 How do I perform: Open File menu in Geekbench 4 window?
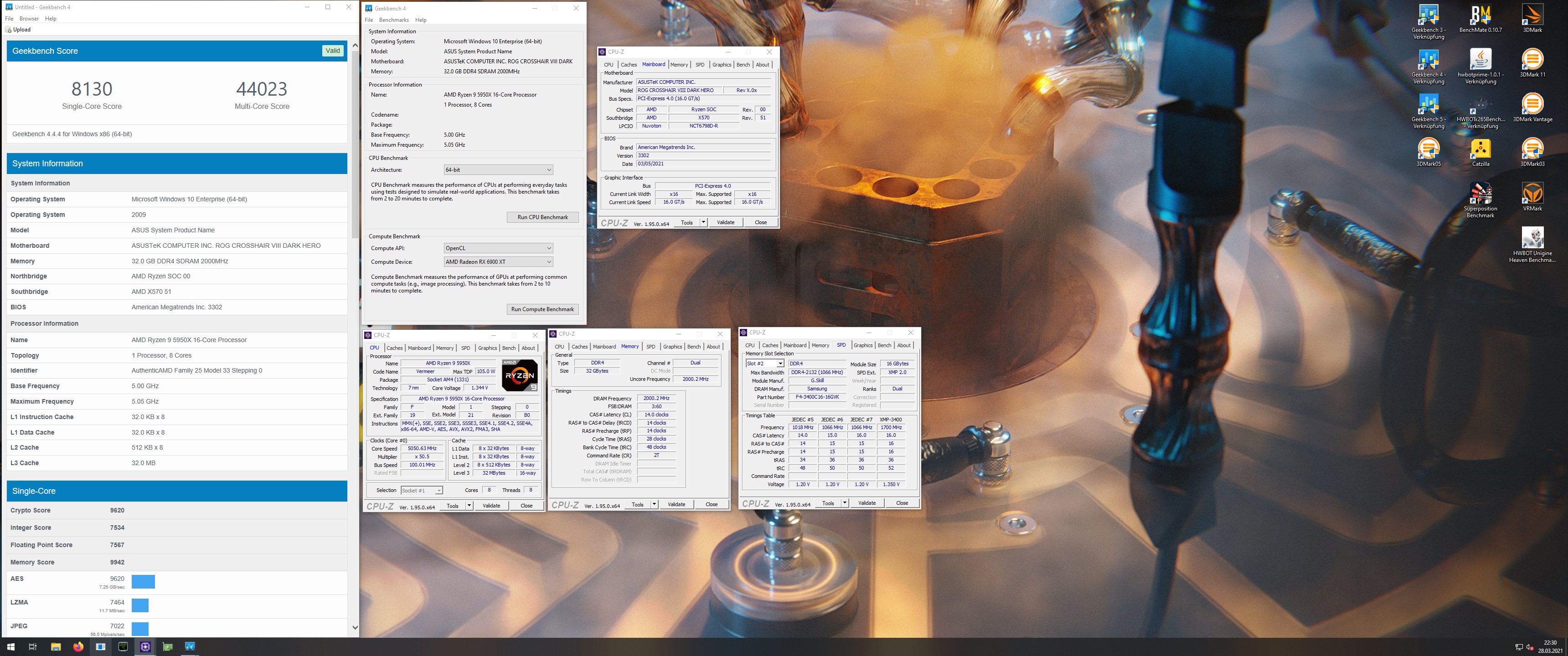[x=369, y=20]
